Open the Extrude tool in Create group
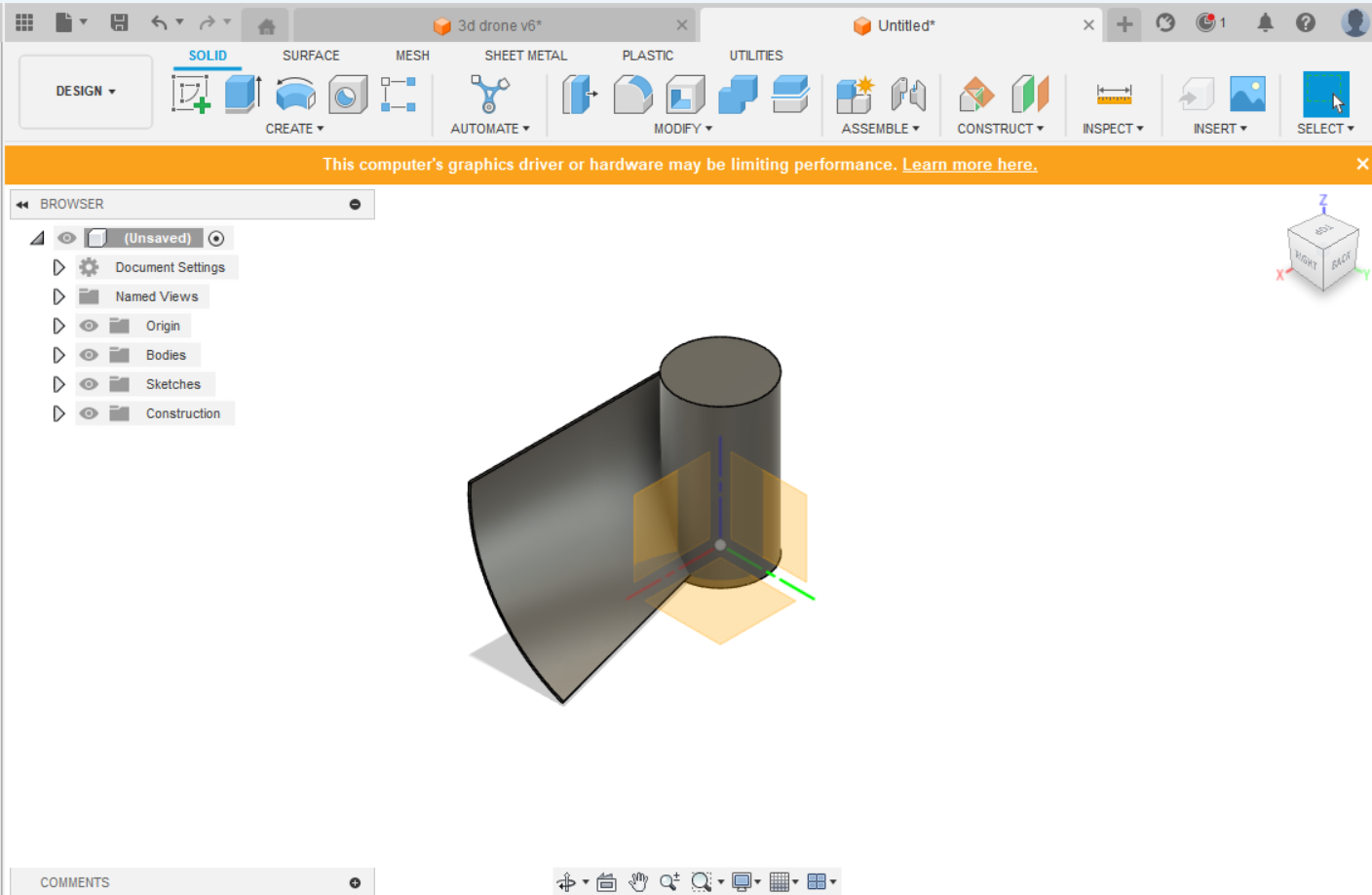Image resolution: width=1372 pixels, height=895 pixels. [240, 94]
